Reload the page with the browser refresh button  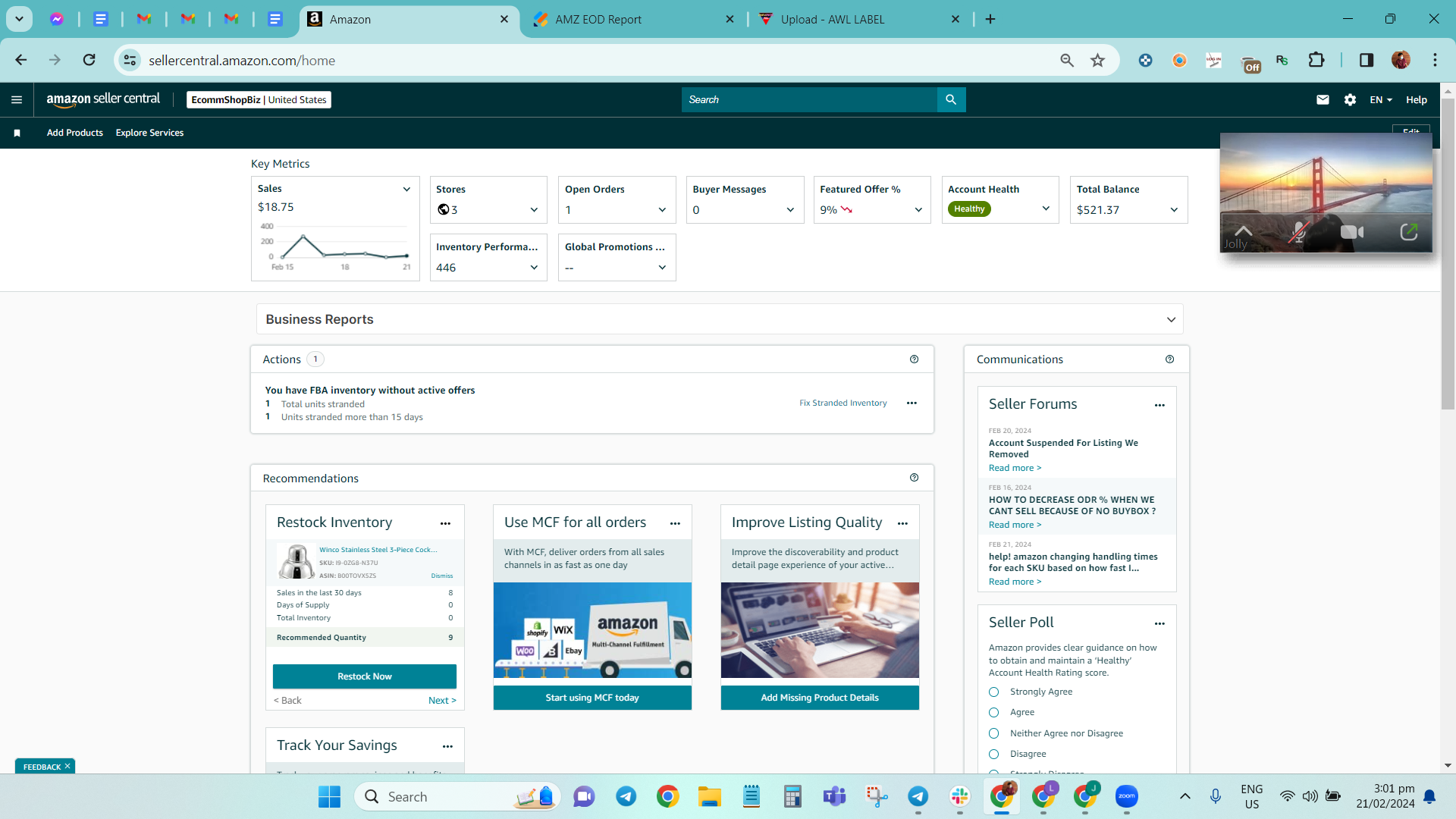pyautogui.click(x=89, y=60)
